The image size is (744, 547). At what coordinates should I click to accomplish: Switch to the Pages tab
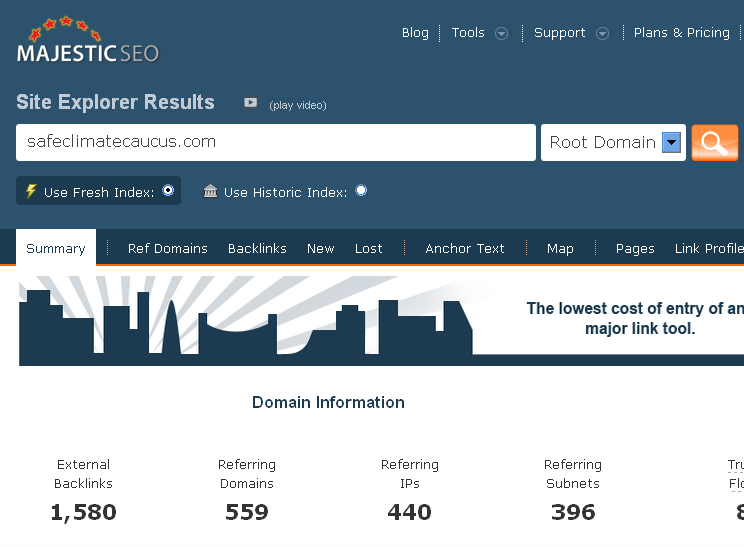635,248
